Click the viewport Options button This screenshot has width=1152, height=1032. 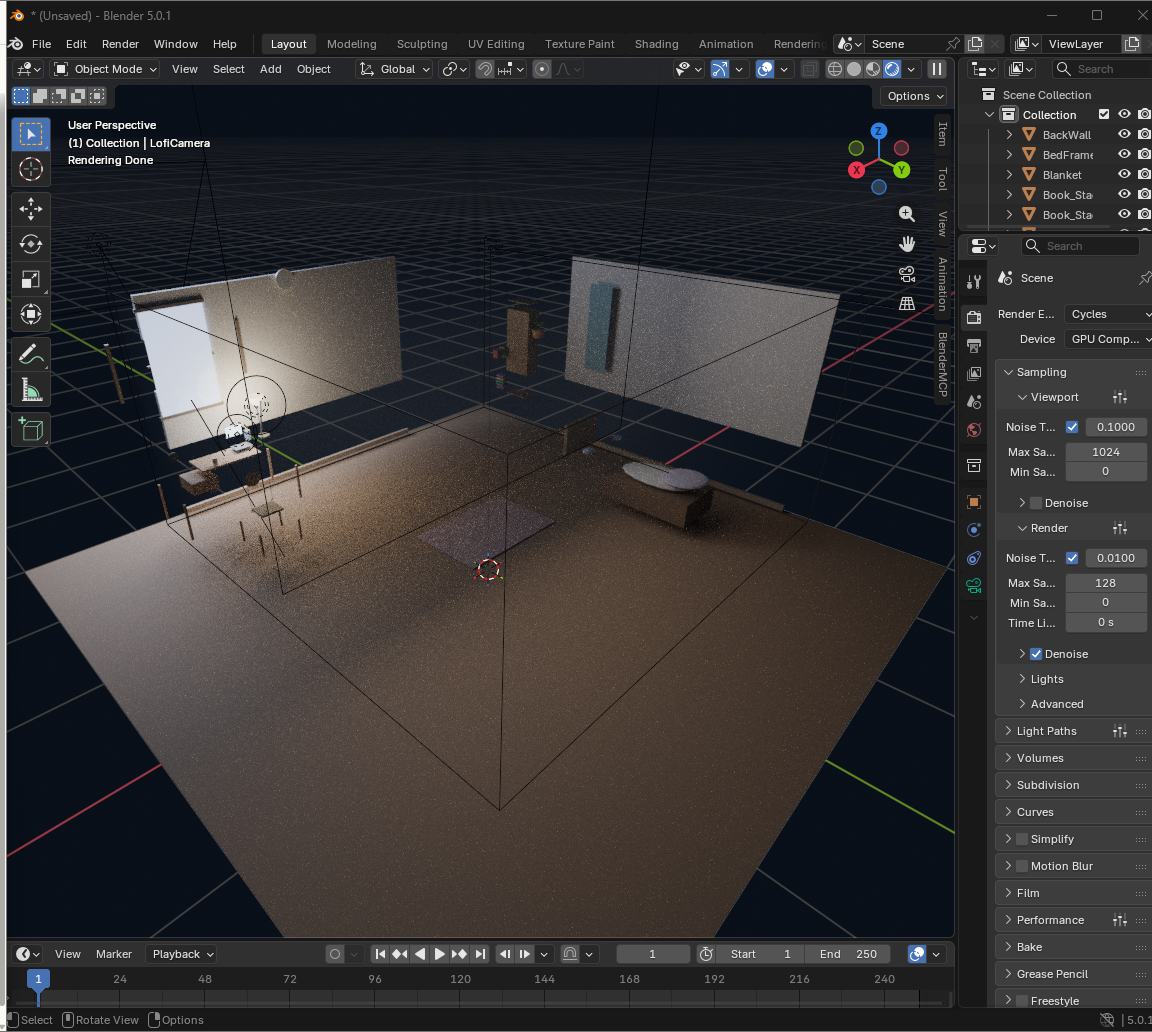click(915, 96)
